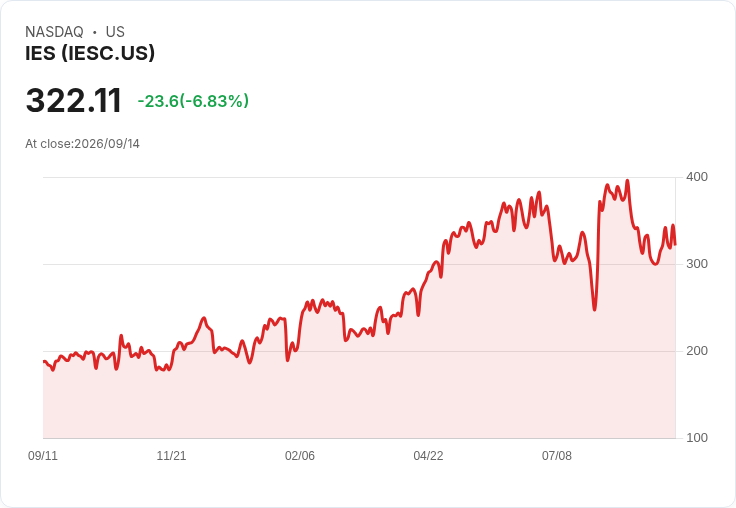The height and width of the screenshot is (508, 736).
Task: Select the 09/11 date on x-axis
Action: (43, 456)
